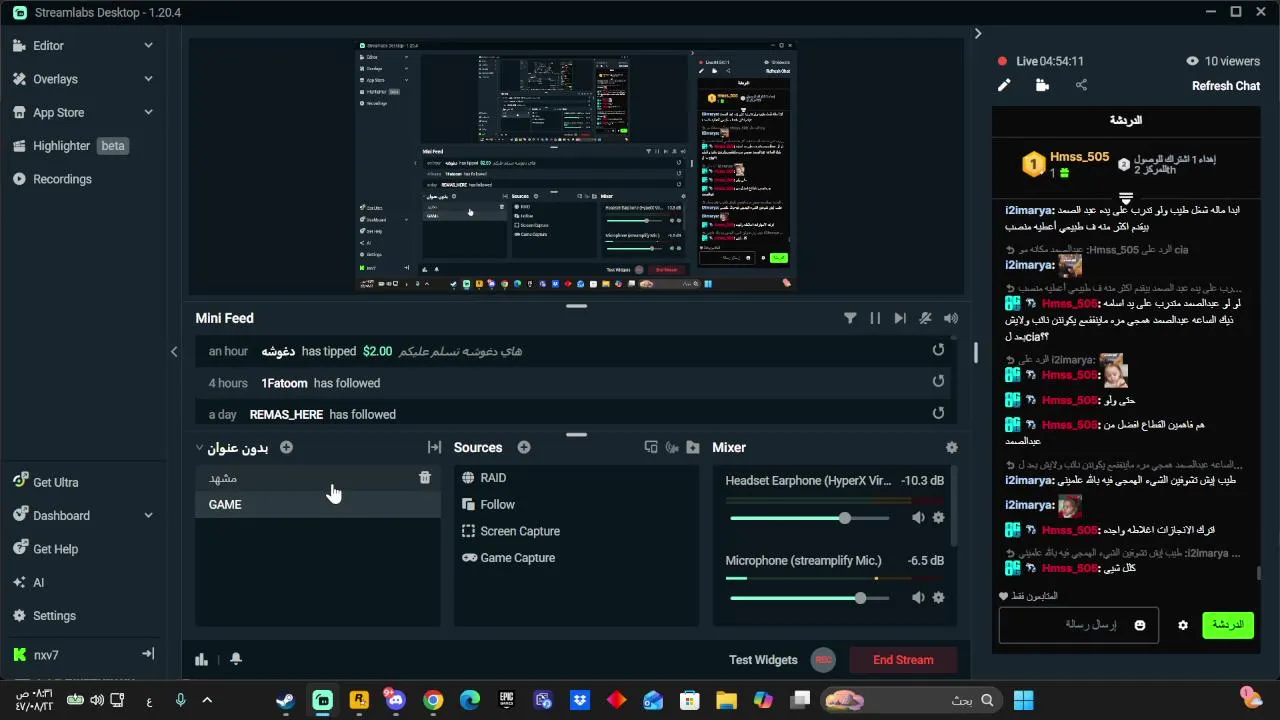
Task: Filter Mini Feed events
Action: (x=850, y=318)
